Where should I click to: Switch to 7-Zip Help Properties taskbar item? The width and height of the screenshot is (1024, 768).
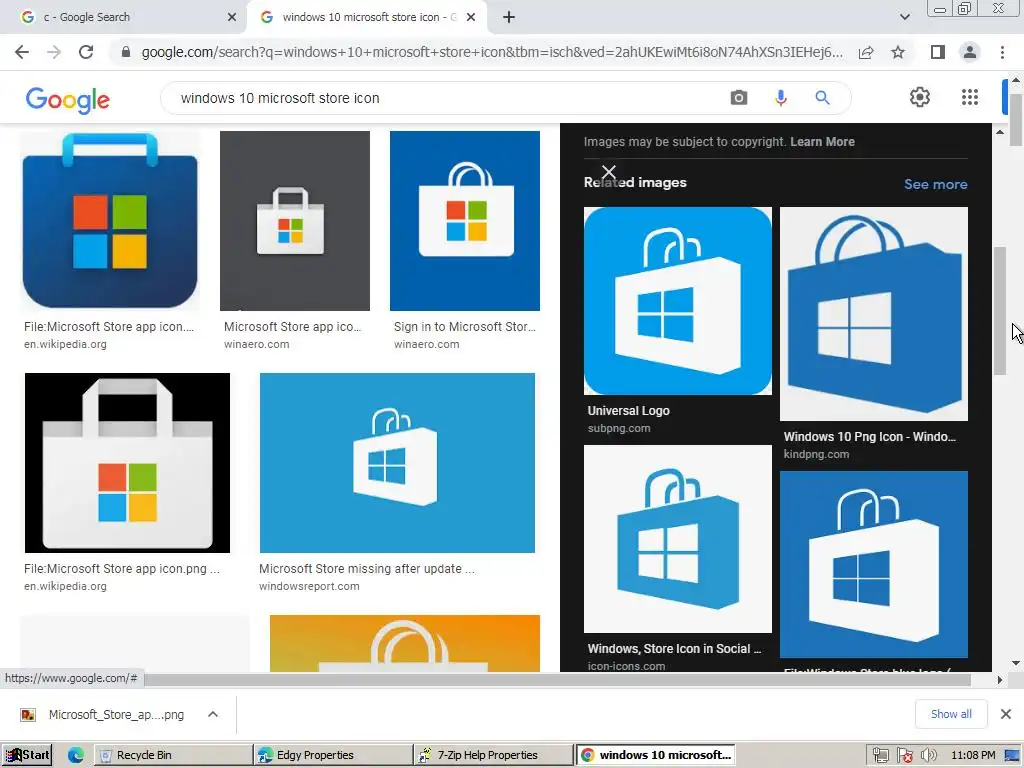pyautogui.click(x=494, y=755)
